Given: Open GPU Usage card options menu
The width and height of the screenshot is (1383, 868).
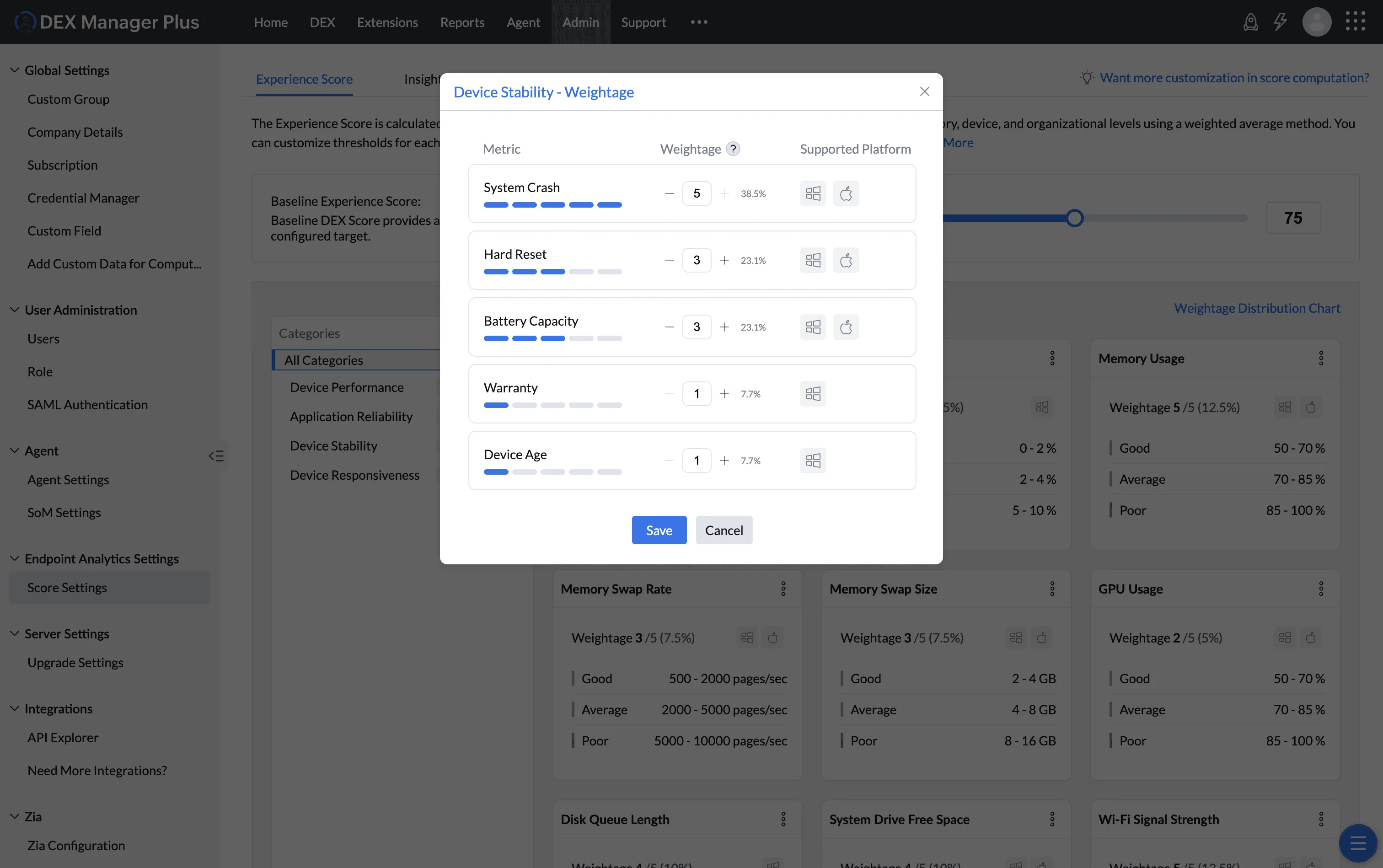Looking at the screenshot, I should click(1321, 589).
